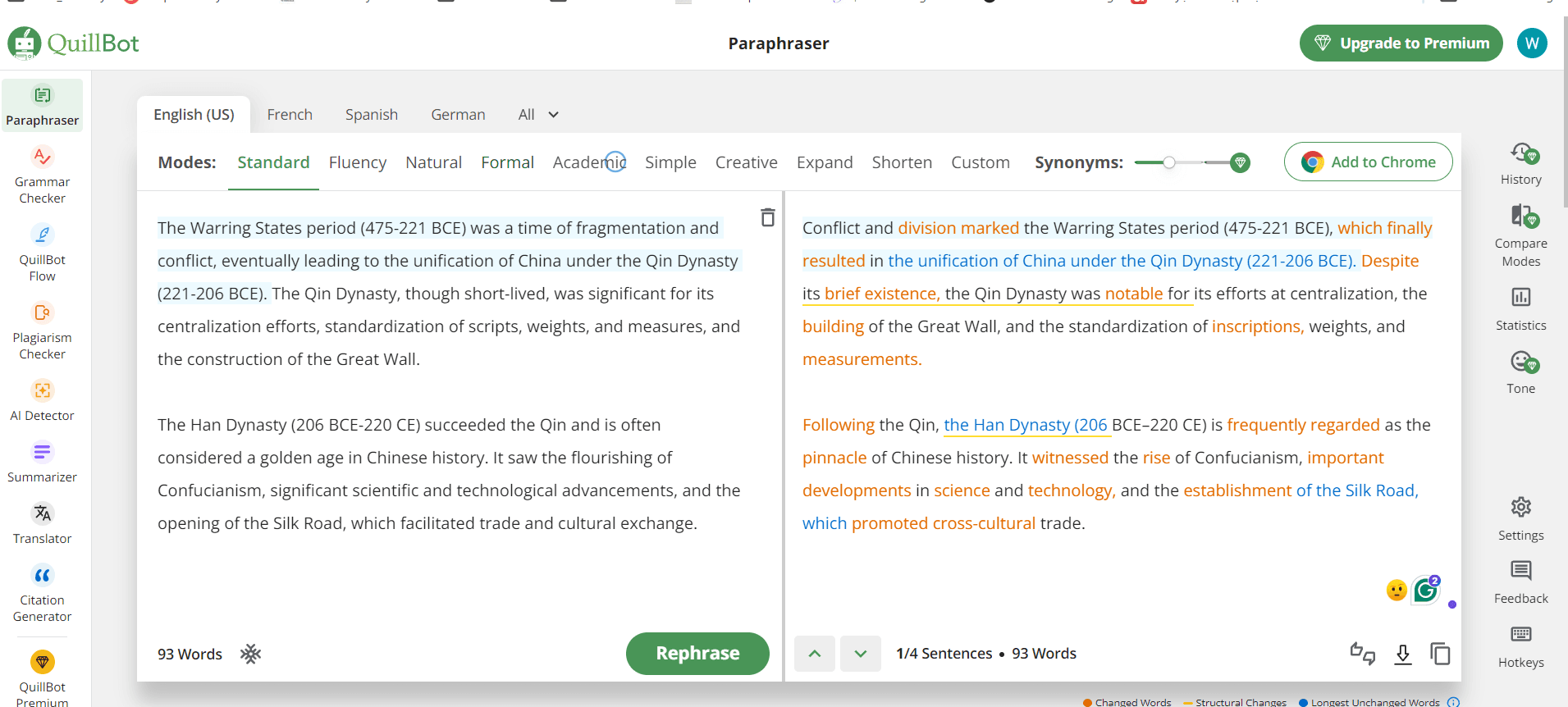Adjust the Synonyms slider handle
Screen dimensions: 1568x707
pos(1169,162)
